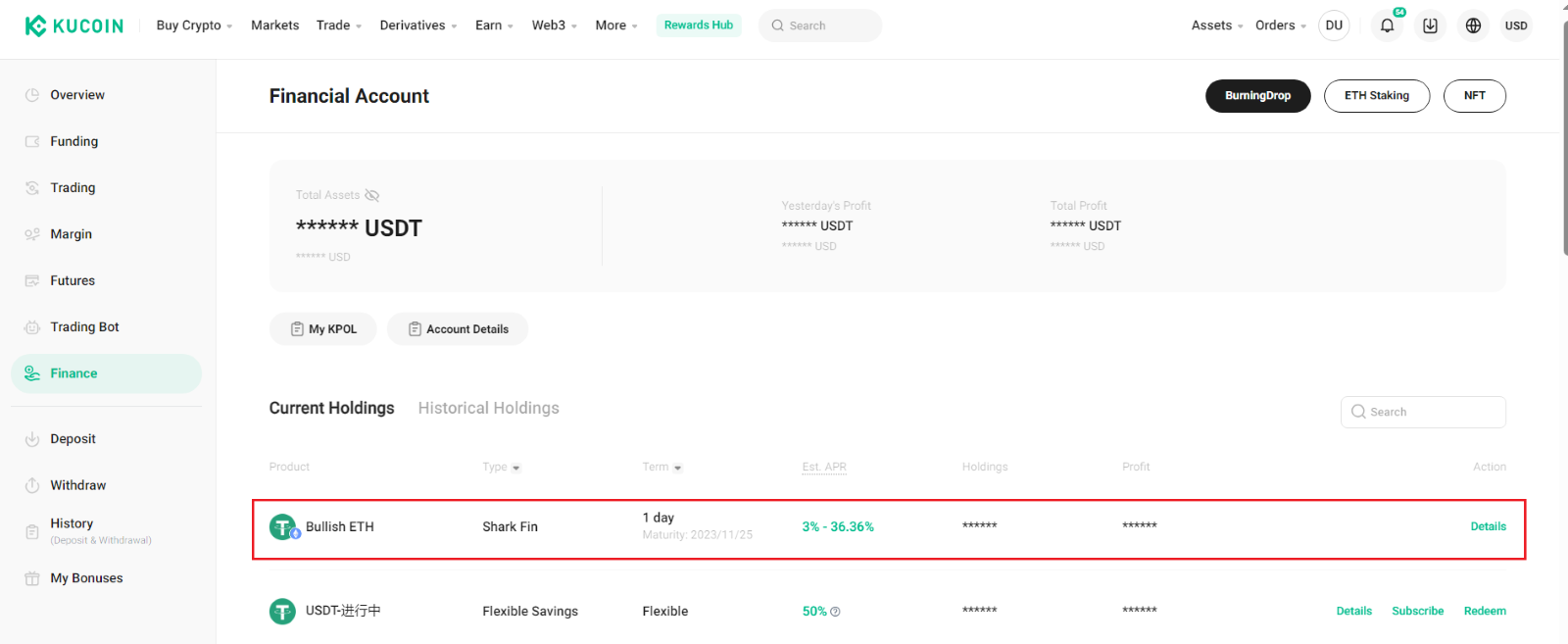Image resolution: width=1568 pixels, height=644 pixels.
Task: Expand the More dropdown menu
Action: tap(616, 25)
